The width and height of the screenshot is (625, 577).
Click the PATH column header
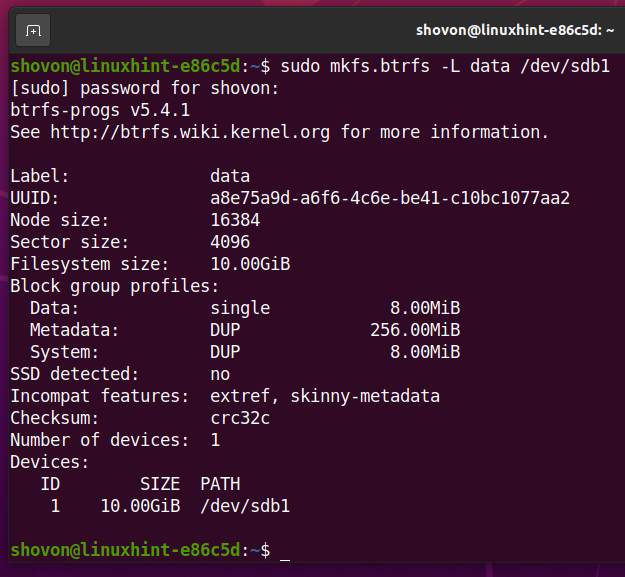coord(220,484)
